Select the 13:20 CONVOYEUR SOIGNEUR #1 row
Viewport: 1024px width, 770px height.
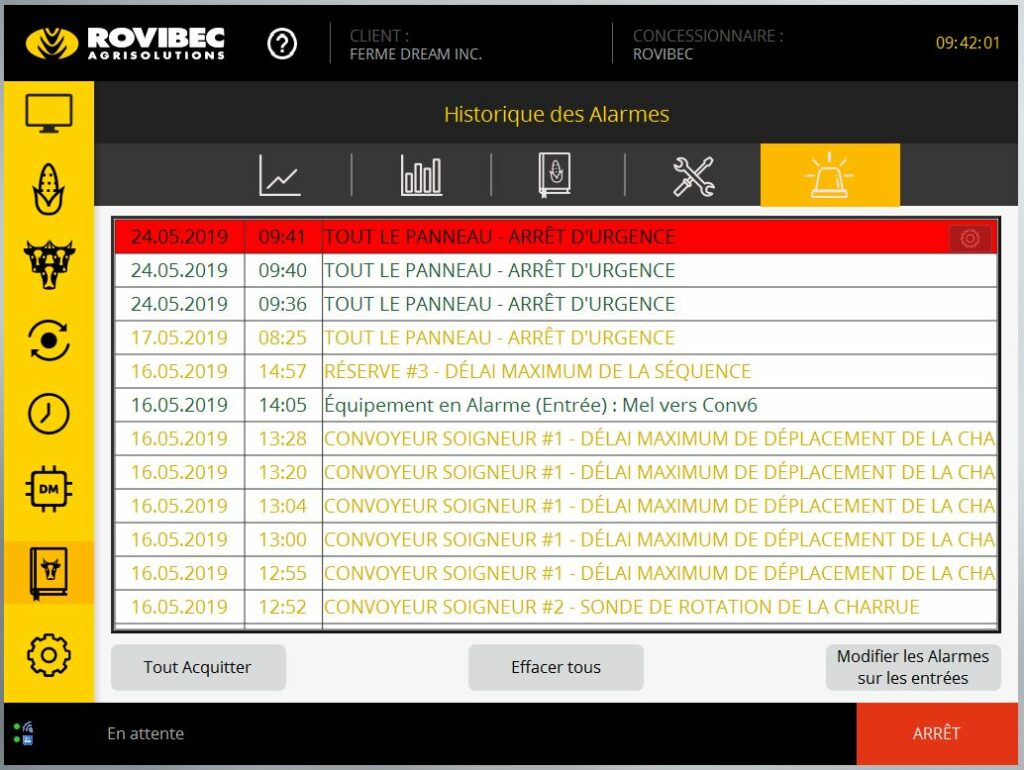pos(556,472)
